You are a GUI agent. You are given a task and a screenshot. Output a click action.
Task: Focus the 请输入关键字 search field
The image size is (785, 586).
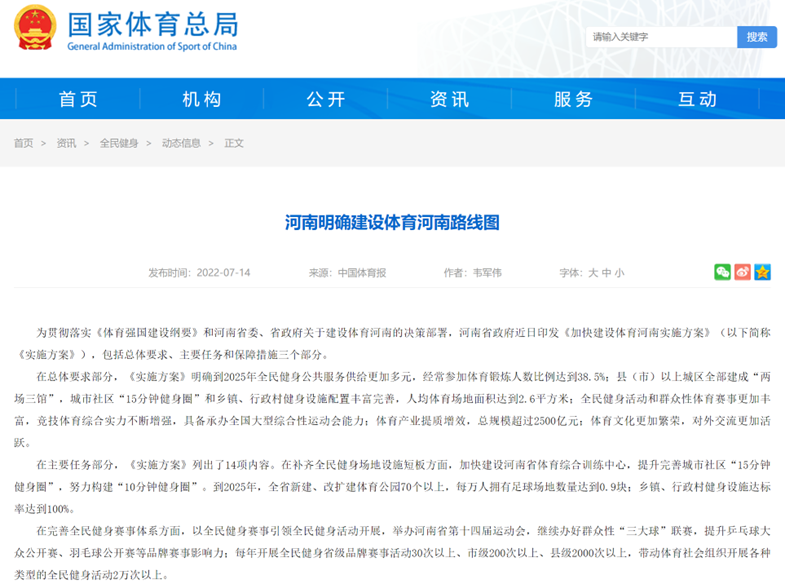(x=661, y=37)
